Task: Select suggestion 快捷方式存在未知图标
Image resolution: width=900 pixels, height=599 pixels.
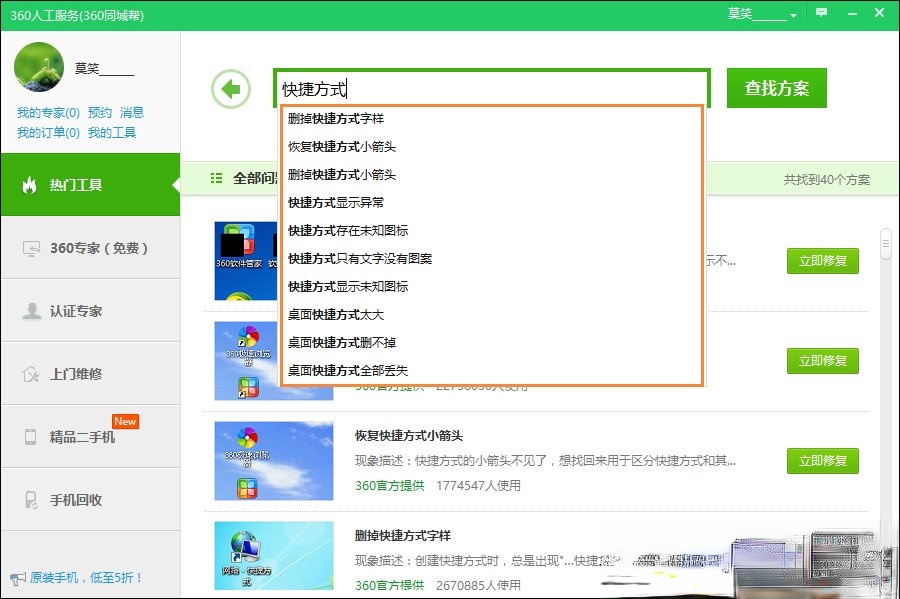Action: pyautogui.click(x=491, y=231)
